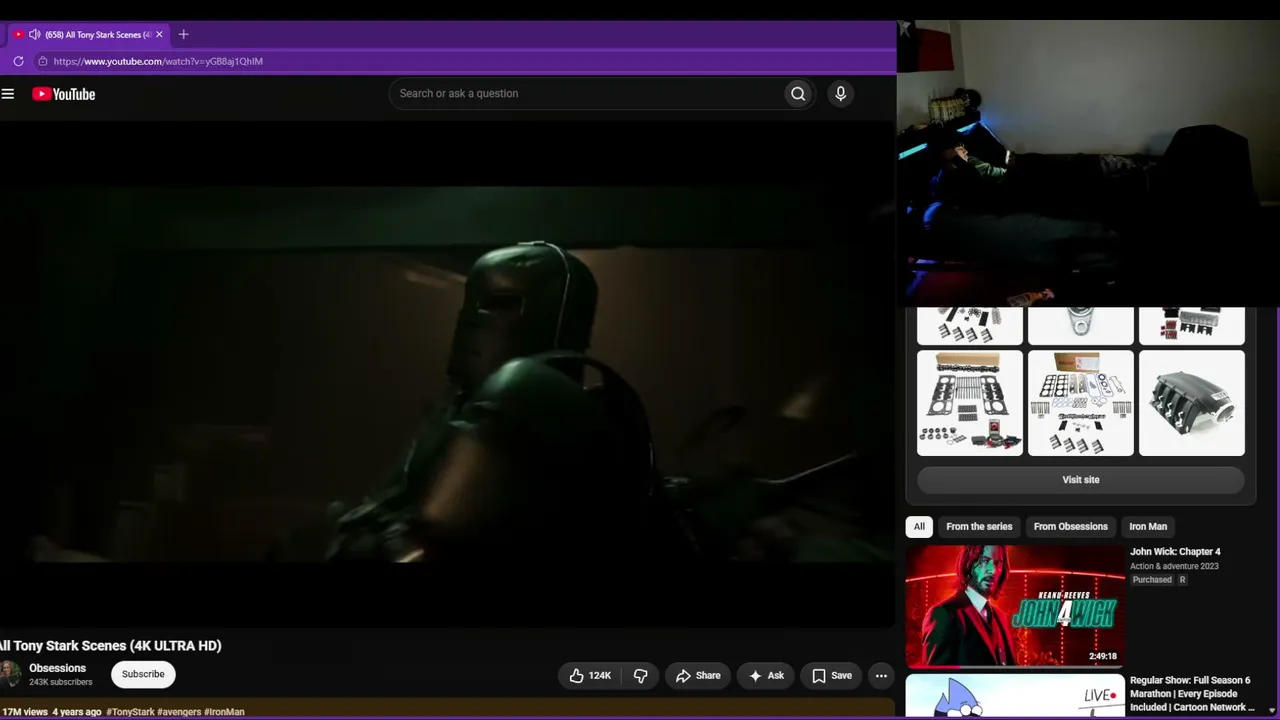The width and height of the screenshot is (1280, 720).
Task: Select the All filter chip
Action: (x=919, y=527)
